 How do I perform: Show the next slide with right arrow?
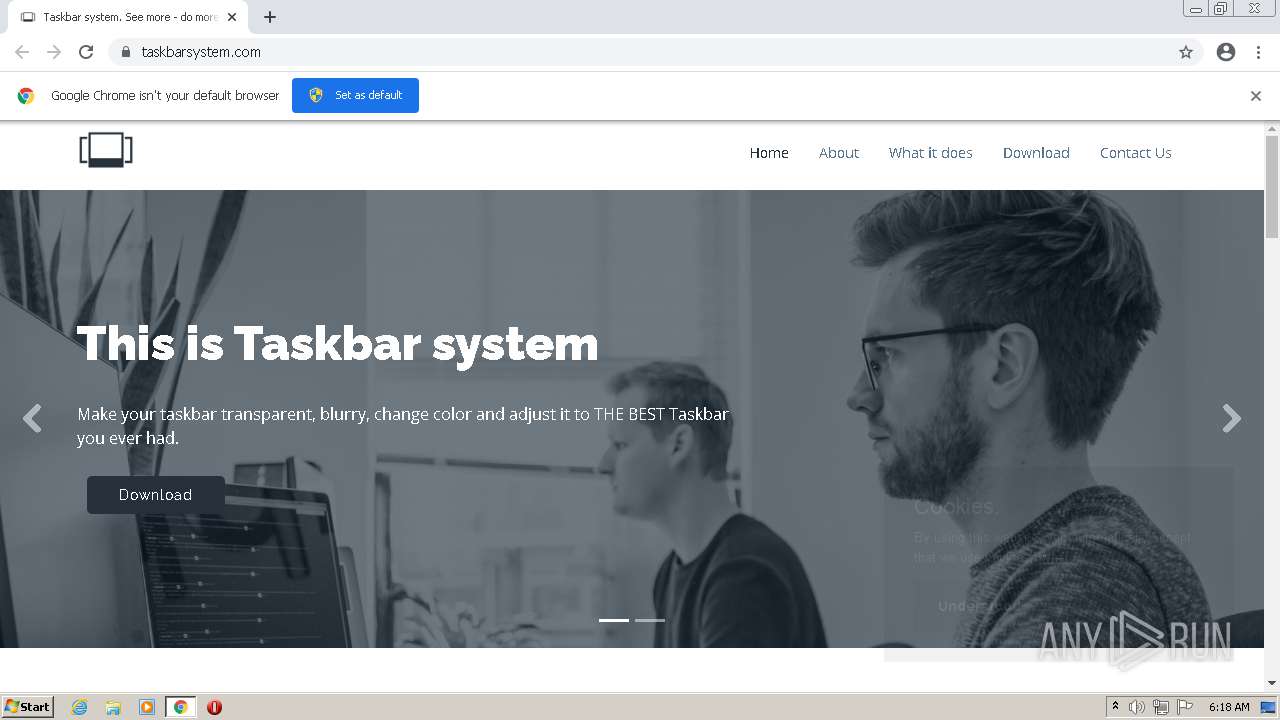pos(1232,418)
